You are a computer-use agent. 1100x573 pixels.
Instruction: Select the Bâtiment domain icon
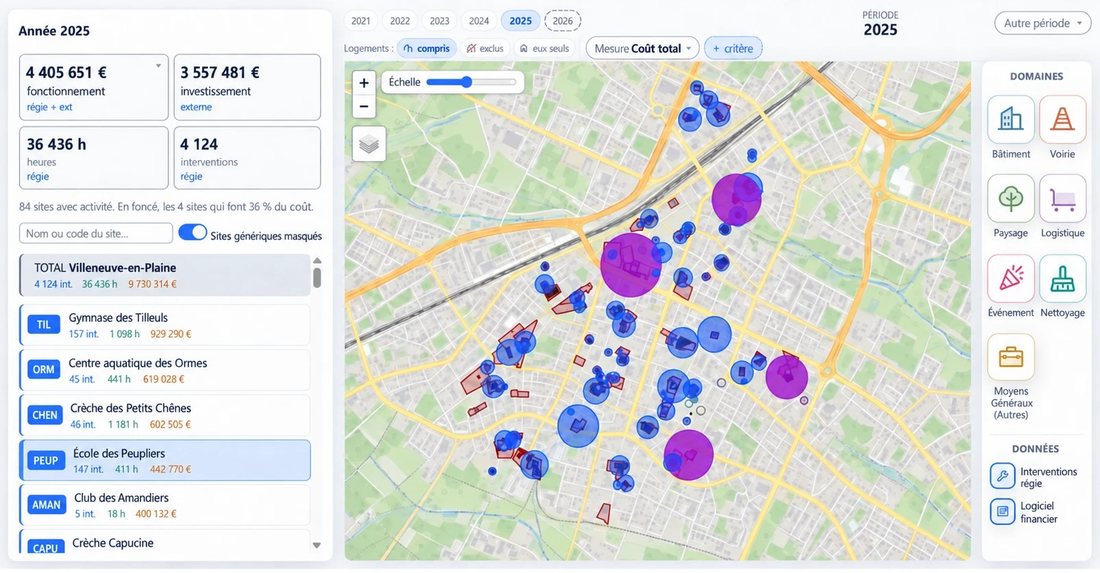point(1010,119)
